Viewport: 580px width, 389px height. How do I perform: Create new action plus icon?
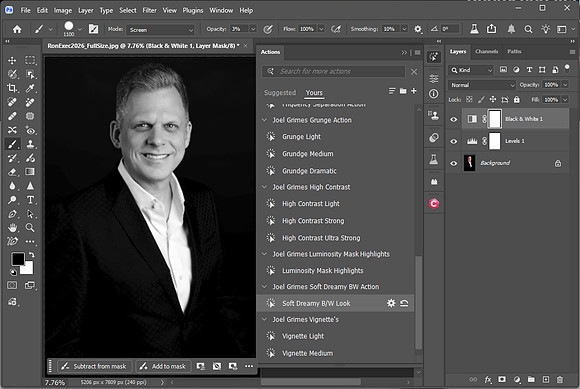[414, 91]
